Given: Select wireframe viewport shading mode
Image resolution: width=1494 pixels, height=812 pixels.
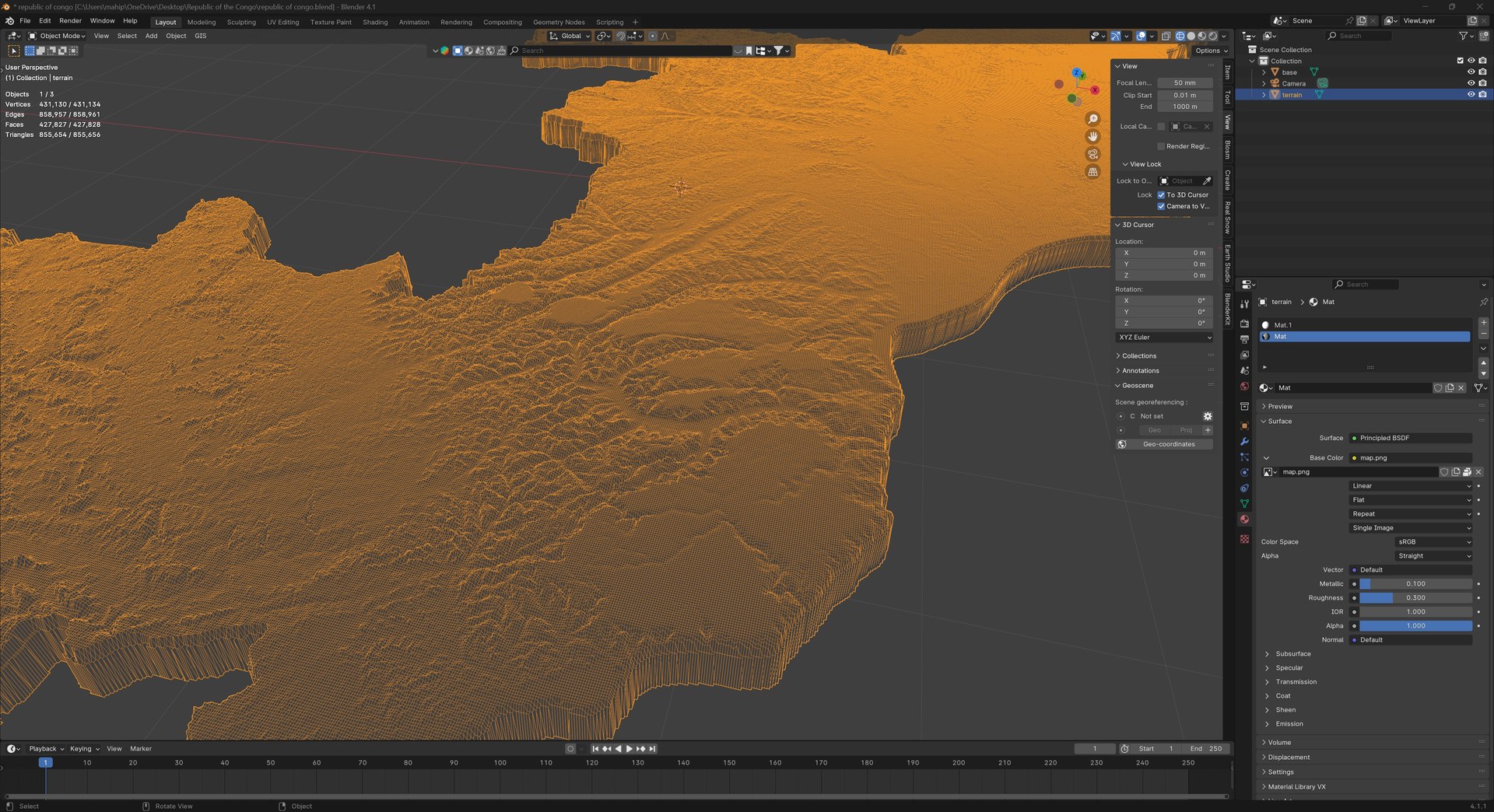Looking at the screenshot, I should tap(1180, 36).
